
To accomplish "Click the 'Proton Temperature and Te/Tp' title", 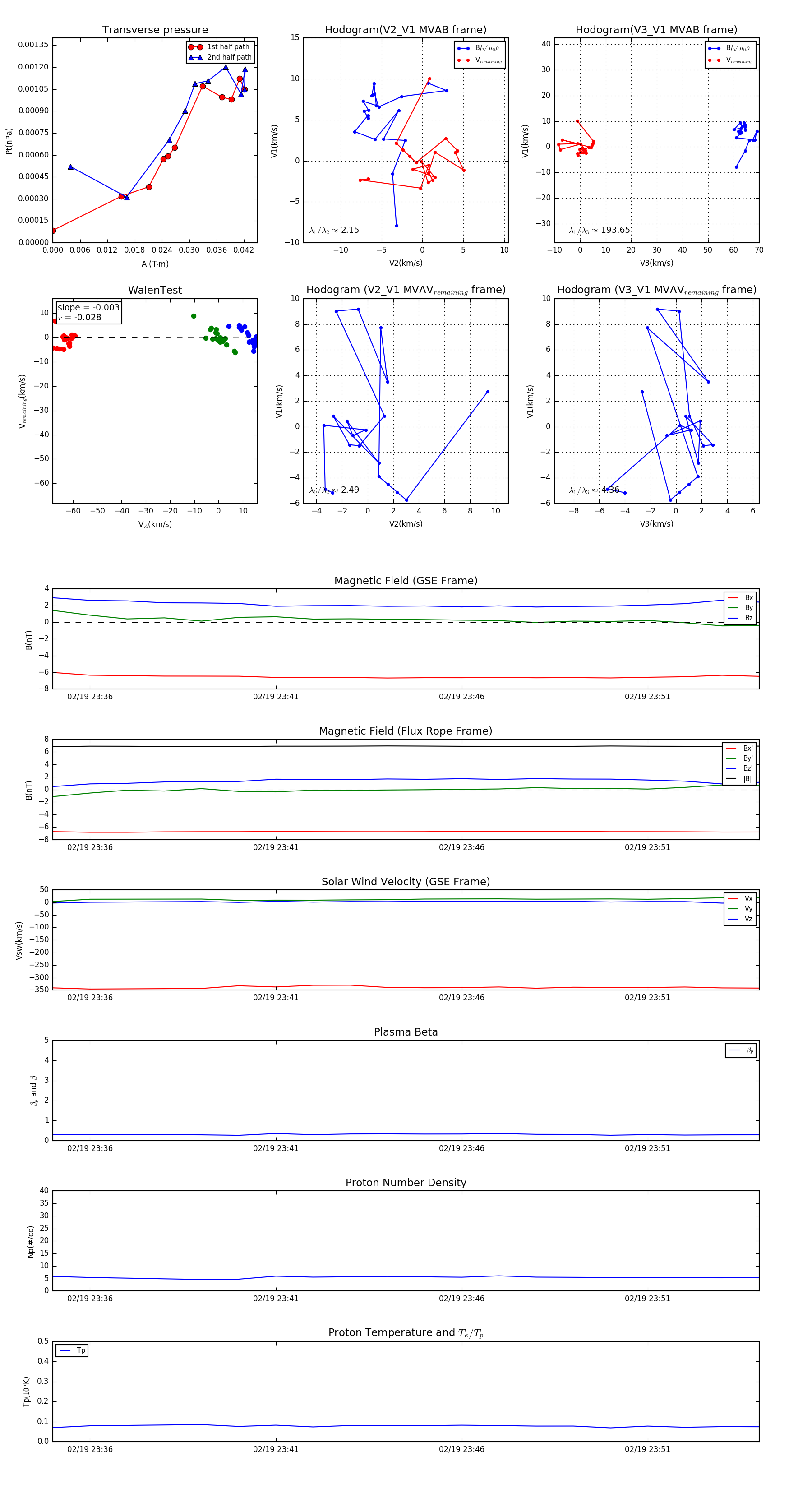I will click(406, 1333).
